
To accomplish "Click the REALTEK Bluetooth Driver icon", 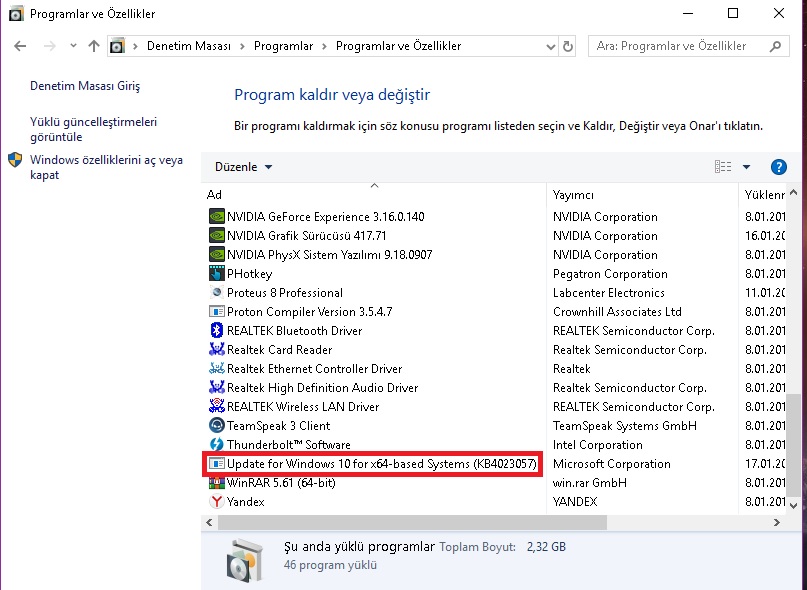I will pos(217,331).
